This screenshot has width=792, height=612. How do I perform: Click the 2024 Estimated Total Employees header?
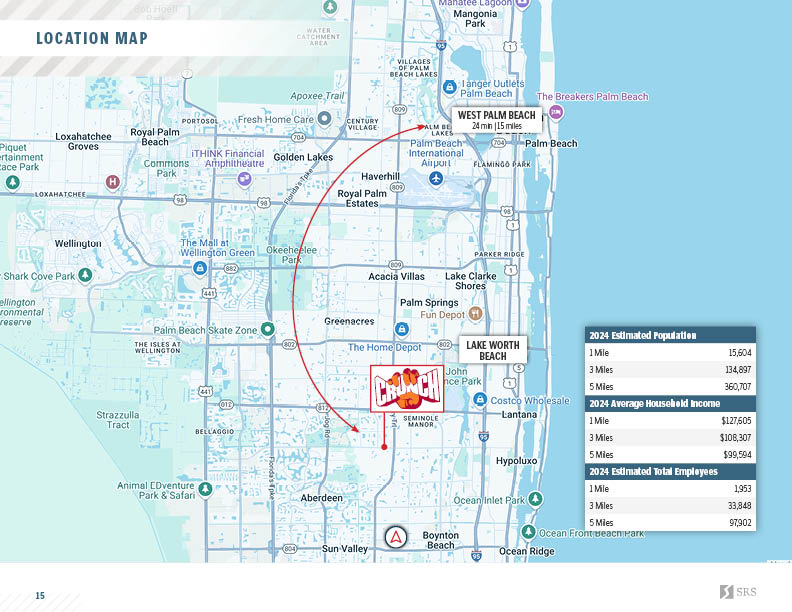pyautogui.click(x=670, y=472)
